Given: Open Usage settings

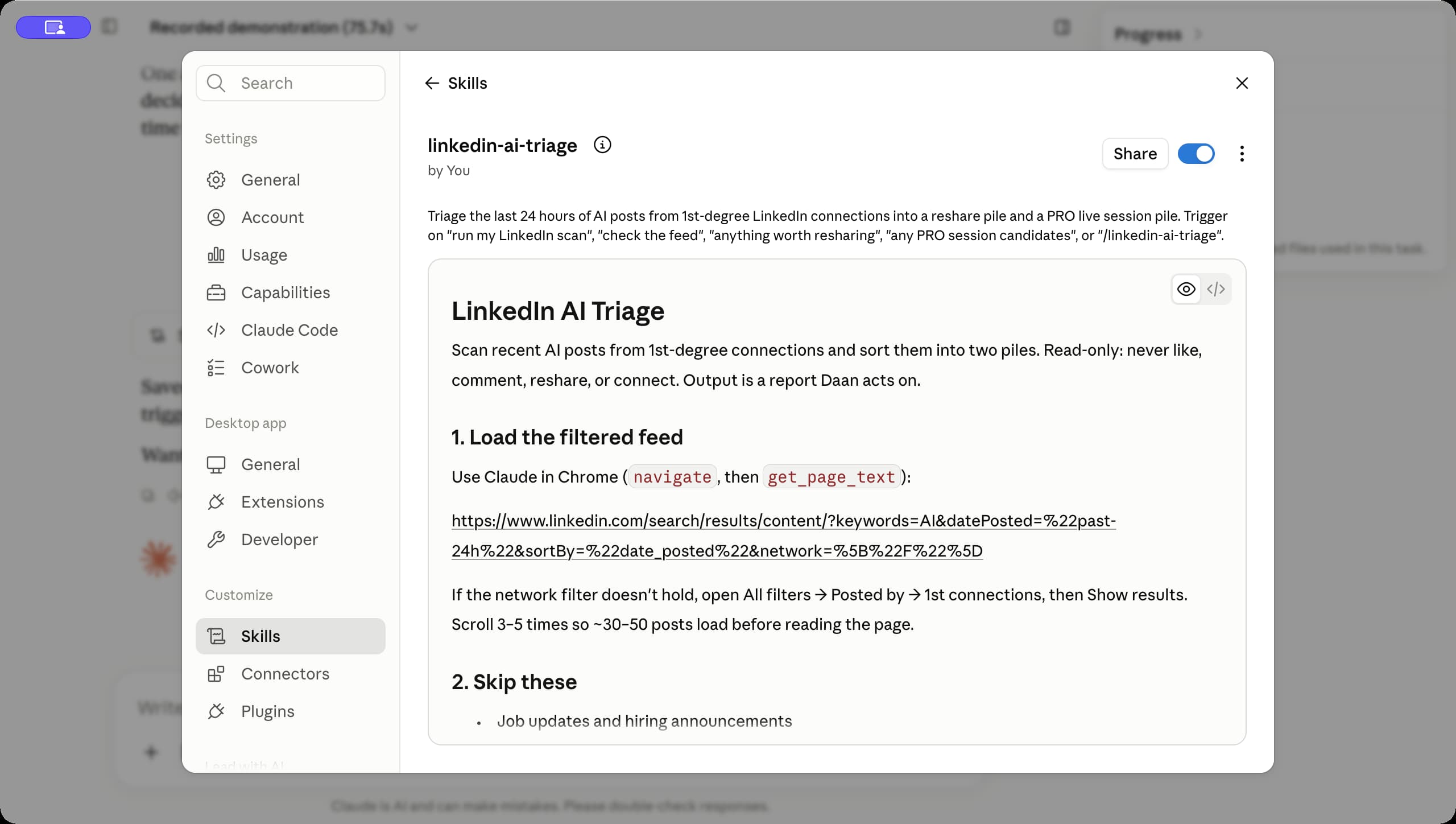Looking at the screenshot, I should coord(291,255).
